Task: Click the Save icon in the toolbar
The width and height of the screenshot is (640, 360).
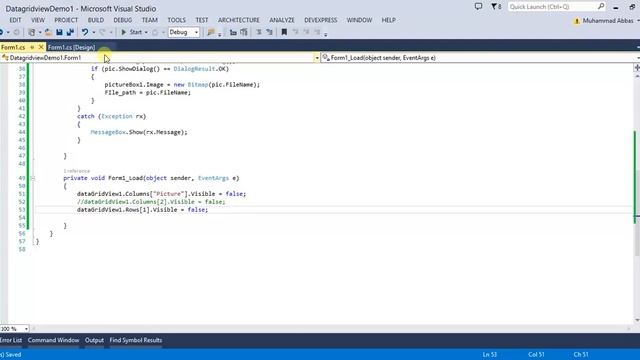Action: [59, 32]
